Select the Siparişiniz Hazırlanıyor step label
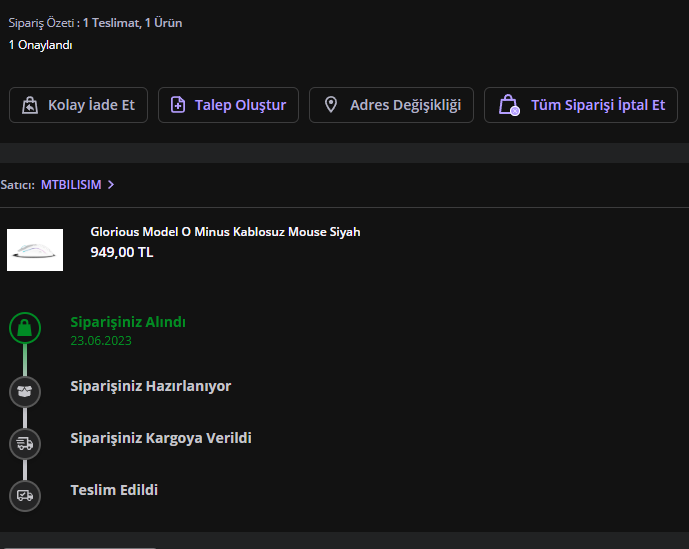The height and width of the screenshot is (549, 689). pos(151,386)
